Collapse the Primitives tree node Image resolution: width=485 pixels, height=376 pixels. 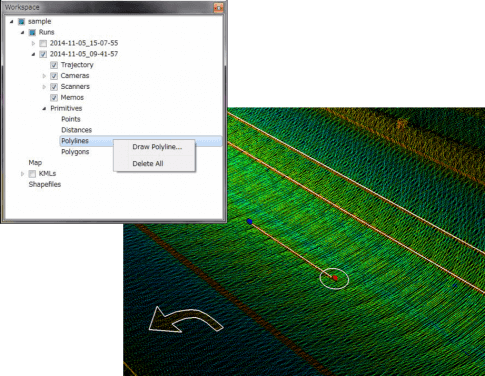44,108
